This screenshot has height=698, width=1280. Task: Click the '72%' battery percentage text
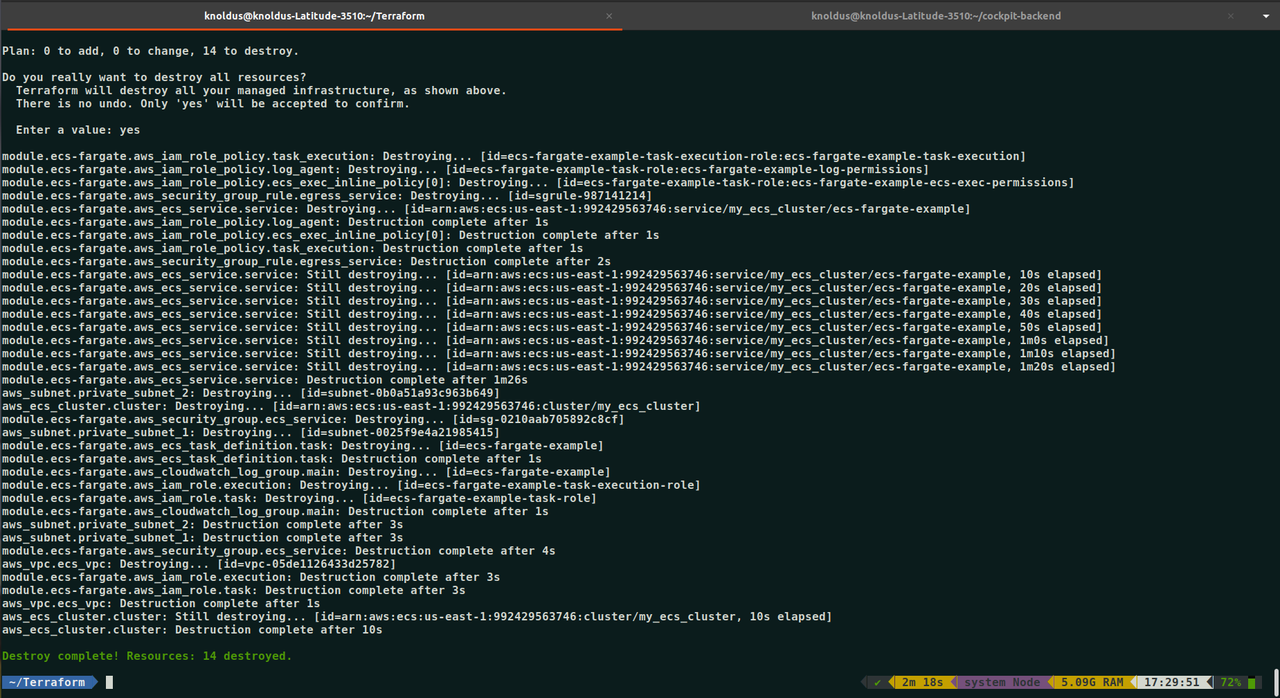1230,683
